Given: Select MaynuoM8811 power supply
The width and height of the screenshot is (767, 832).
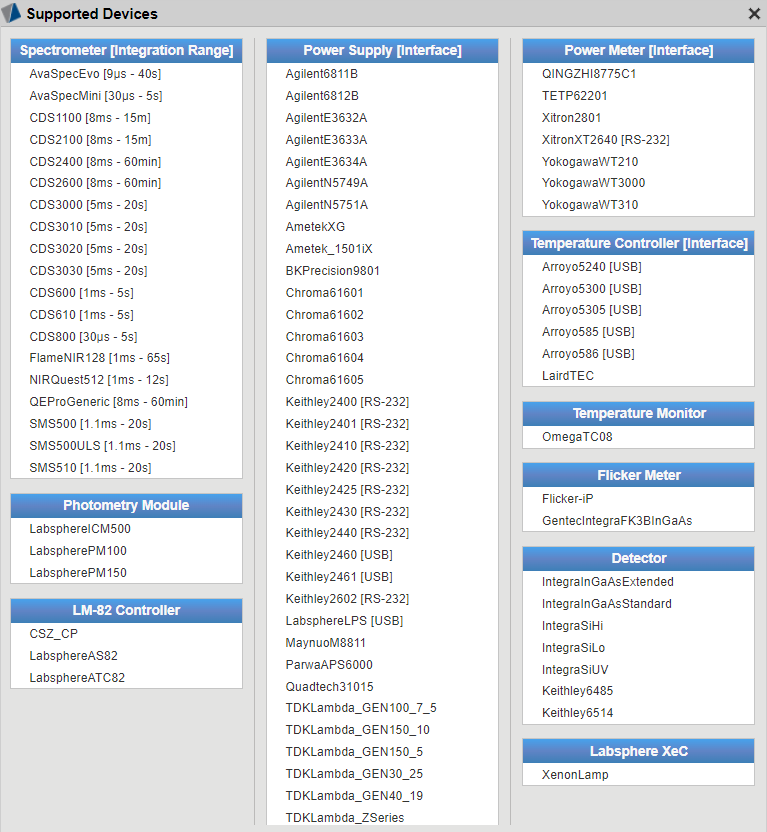Looking at the screenshot, I should pyautogui.click(x=326, y=643).
